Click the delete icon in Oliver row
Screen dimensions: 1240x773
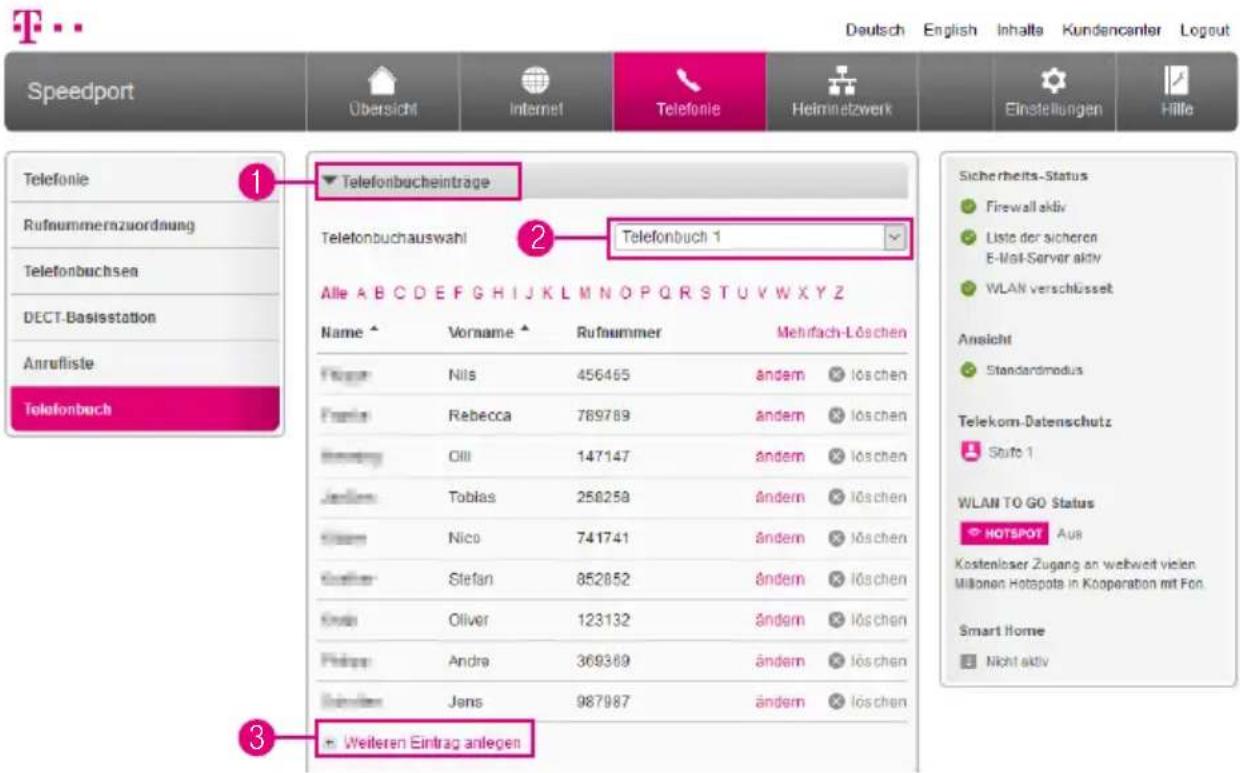click(x=836, y=621)
